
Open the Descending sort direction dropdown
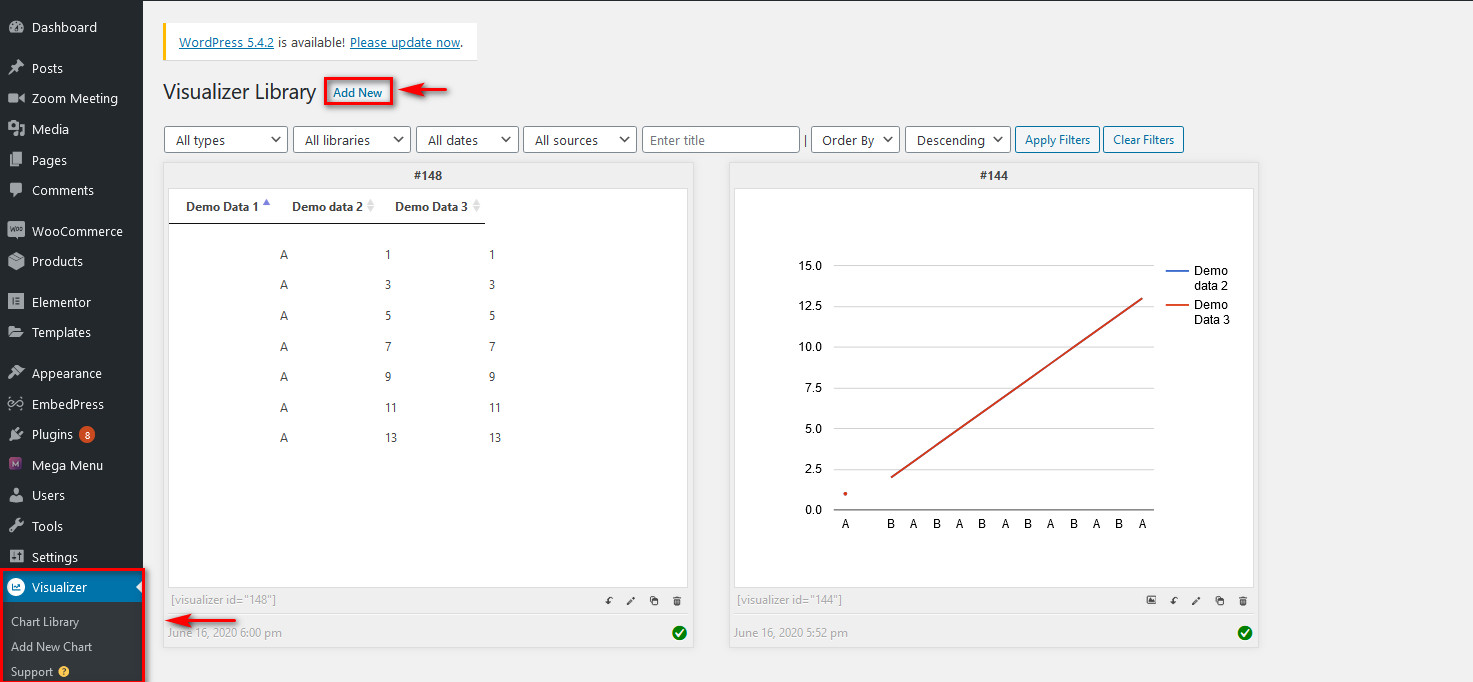point(958,140)
